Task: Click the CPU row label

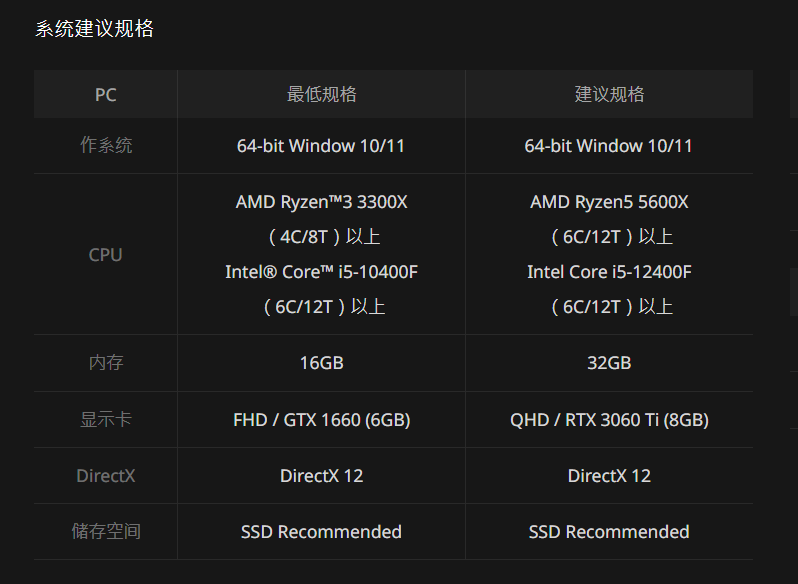Action: click(x=105, y=255)
